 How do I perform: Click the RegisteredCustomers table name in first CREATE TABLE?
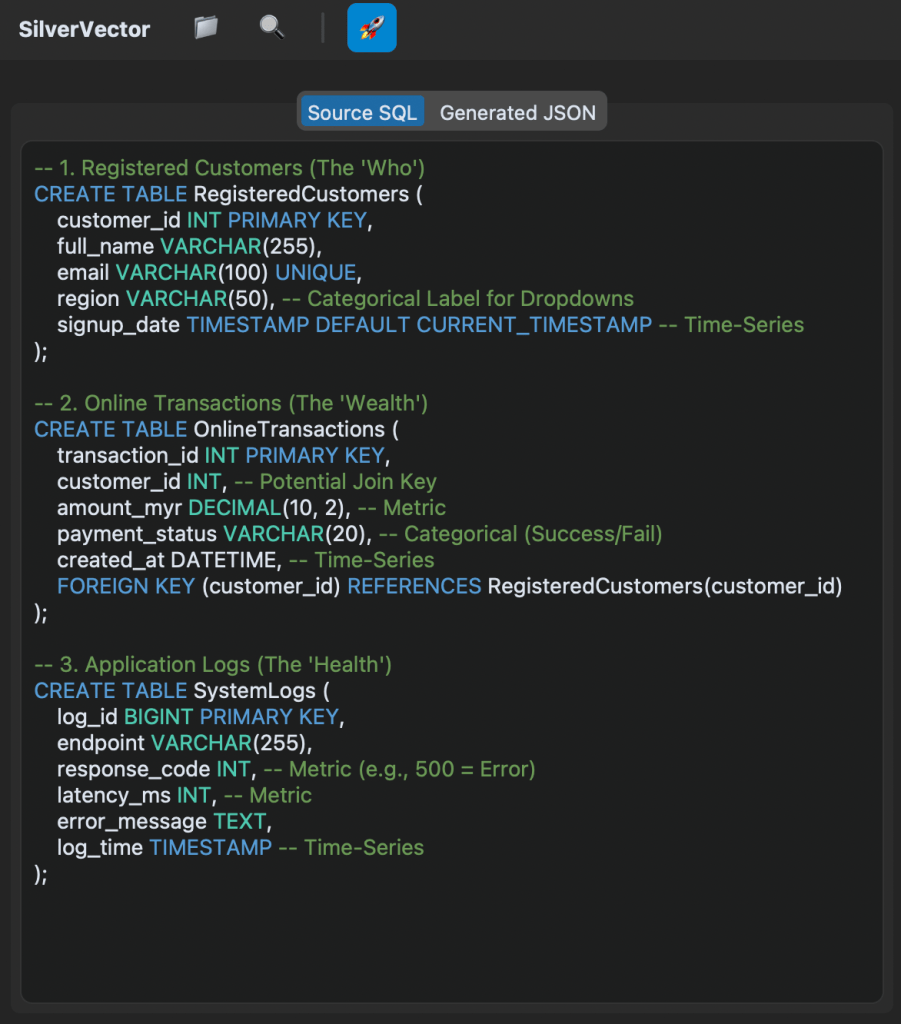click(x=301, y=194)
